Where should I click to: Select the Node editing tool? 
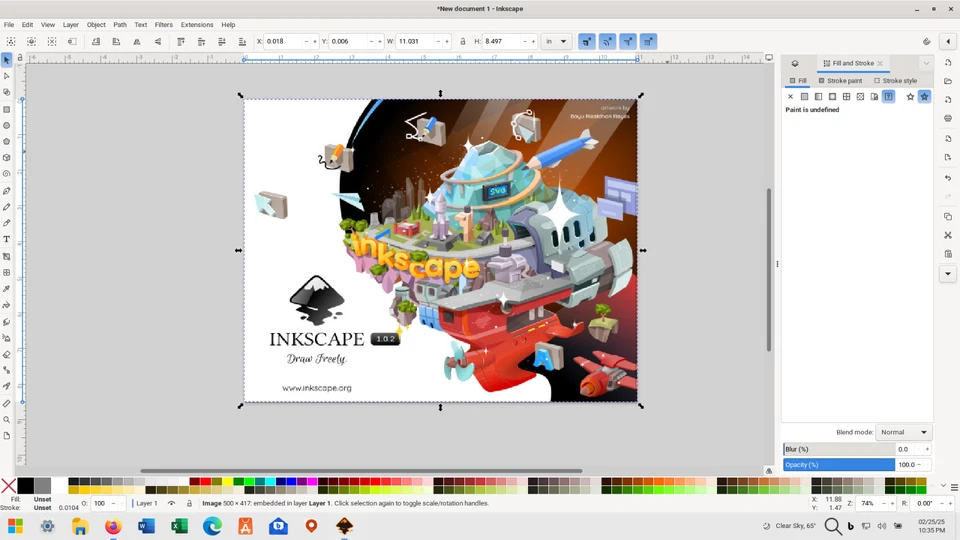click(x=7, y=76)
